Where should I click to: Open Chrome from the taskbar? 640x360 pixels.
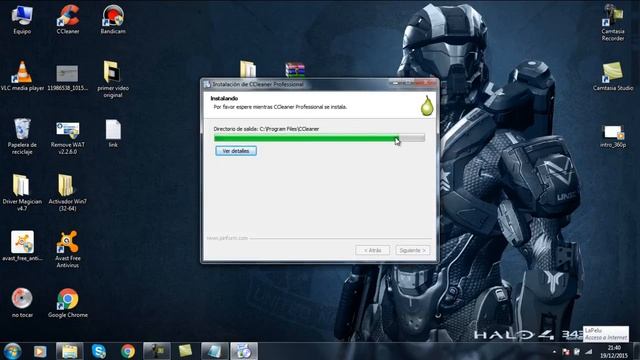128,351
